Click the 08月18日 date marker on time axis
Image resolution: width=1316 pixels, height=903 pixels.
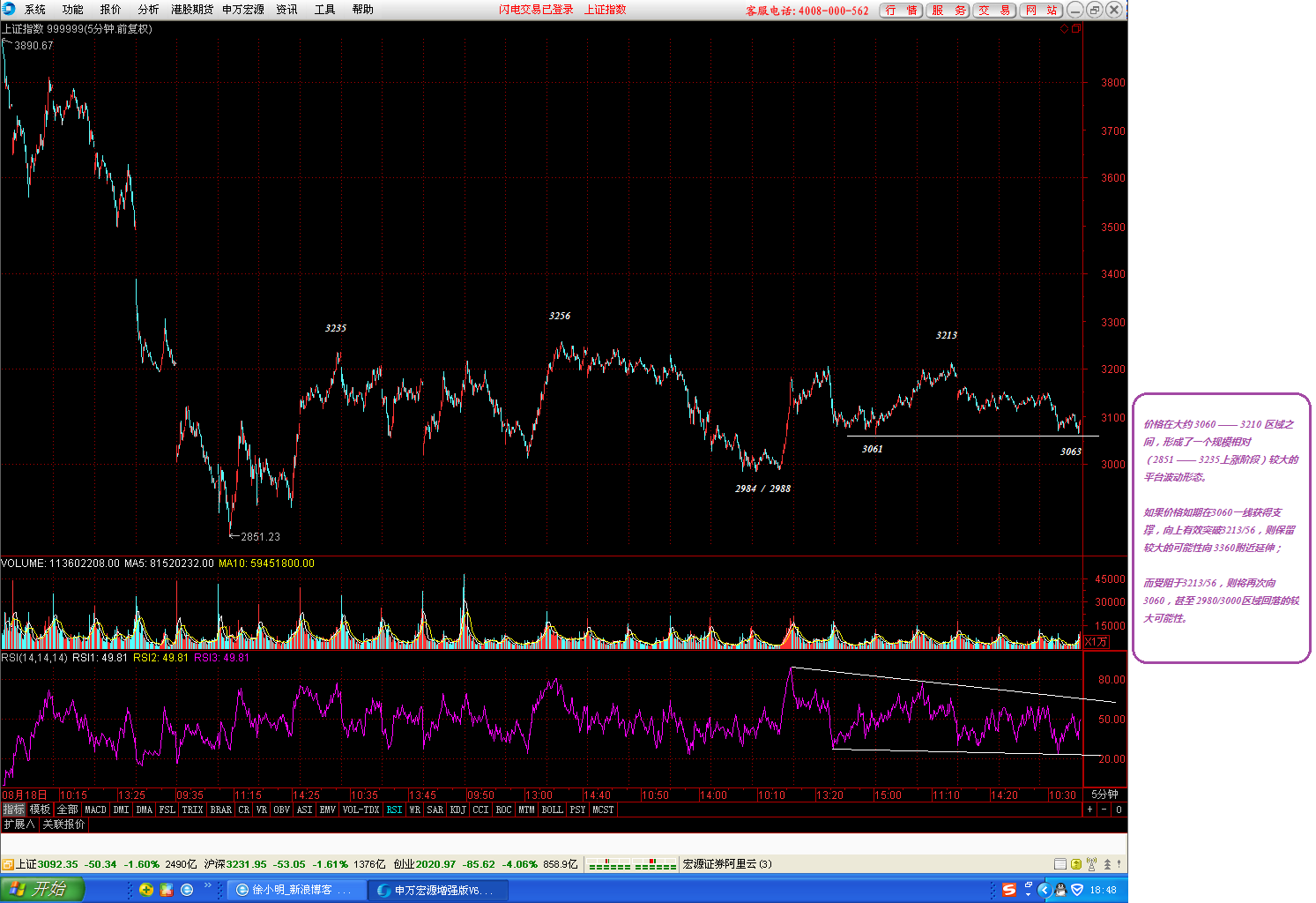coord(24,795)
